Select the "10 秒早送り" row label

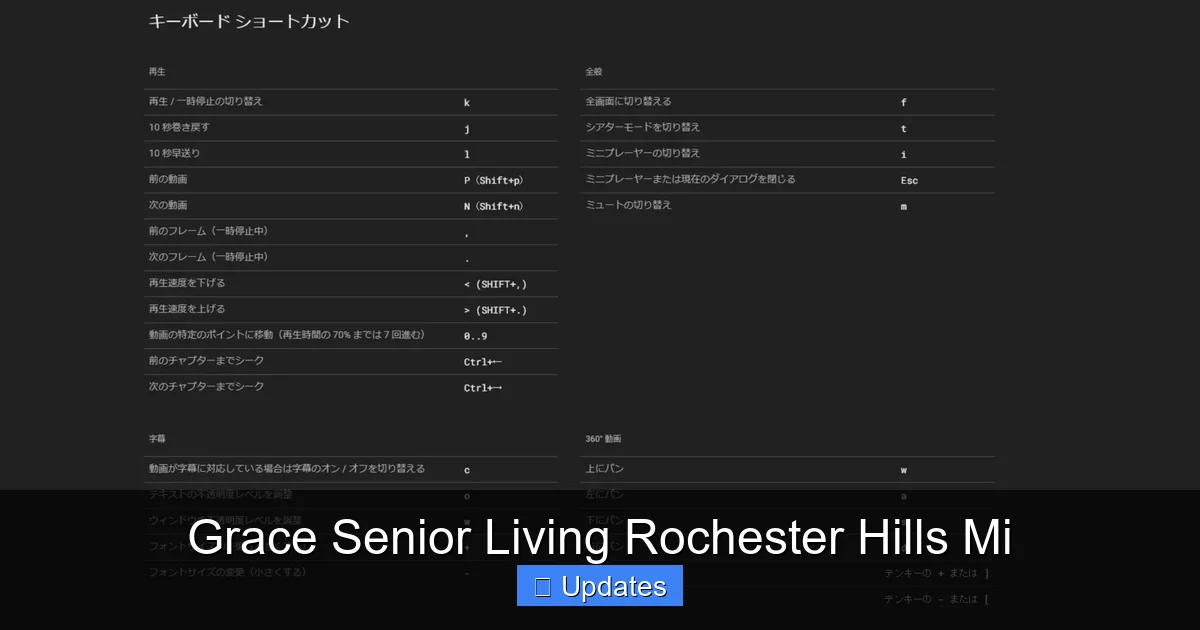(174, 154)
